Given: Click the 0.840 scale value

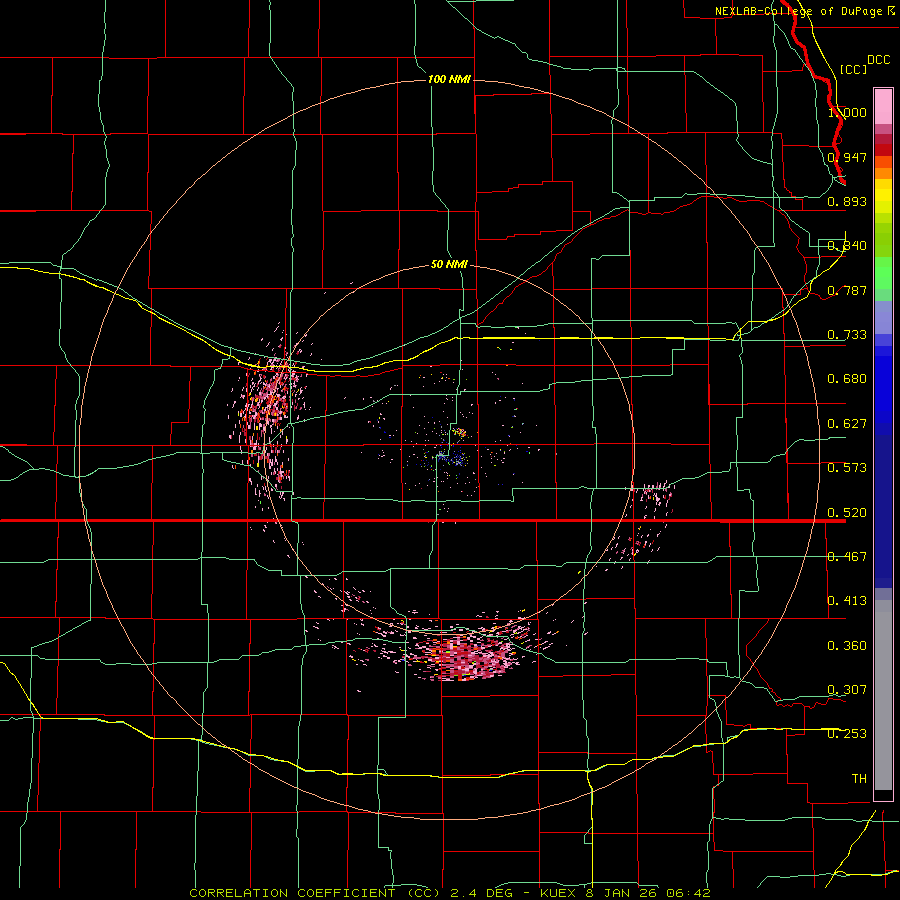Looking at the screenshot, I should [847, 246].
